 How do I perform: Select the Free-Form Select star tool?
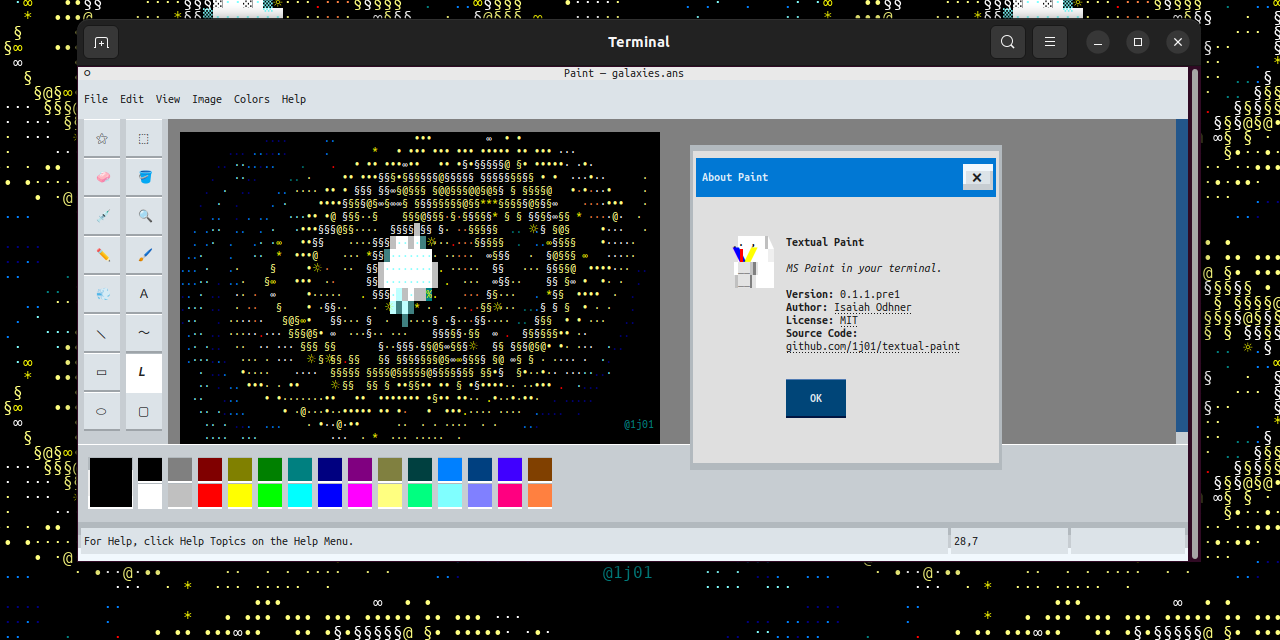click(102, 139)
